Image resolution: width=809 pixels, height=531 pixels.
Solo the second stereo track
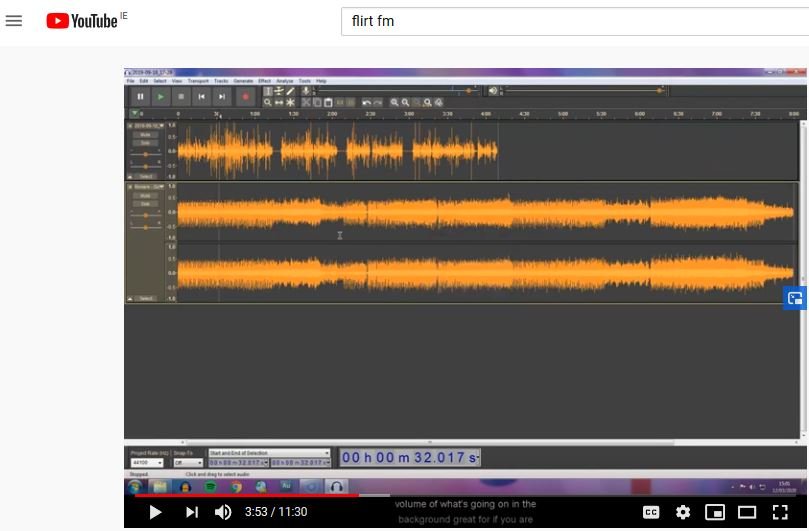[145, 203]
